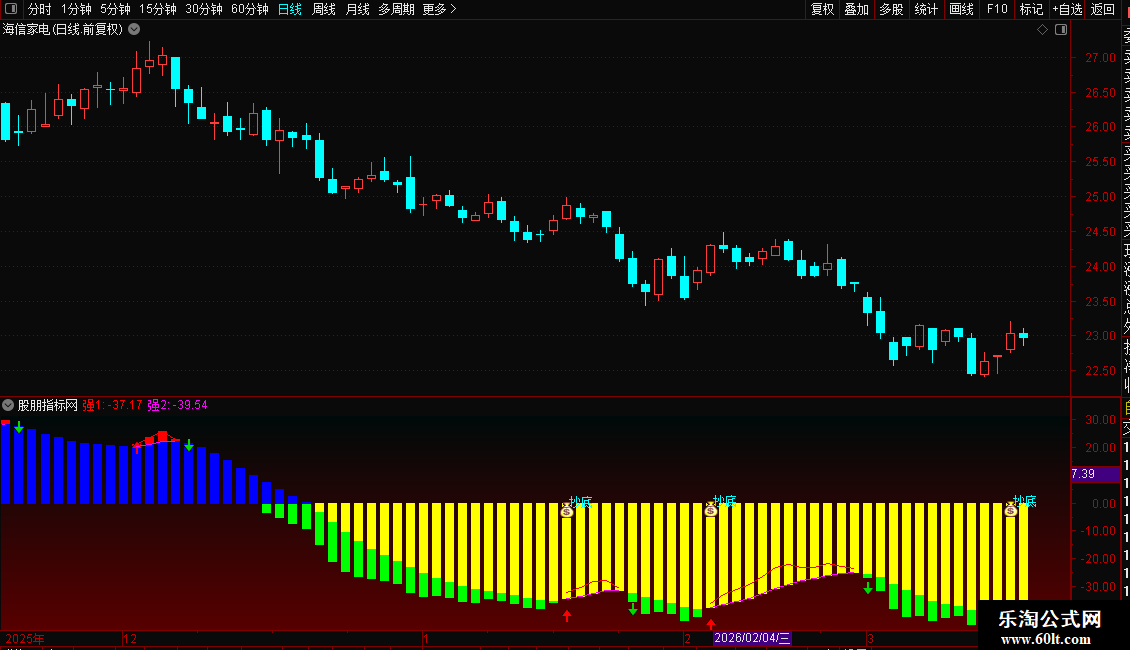Switch to the 分时 intraday view
1130x650 pixels.
click(40, 9)
